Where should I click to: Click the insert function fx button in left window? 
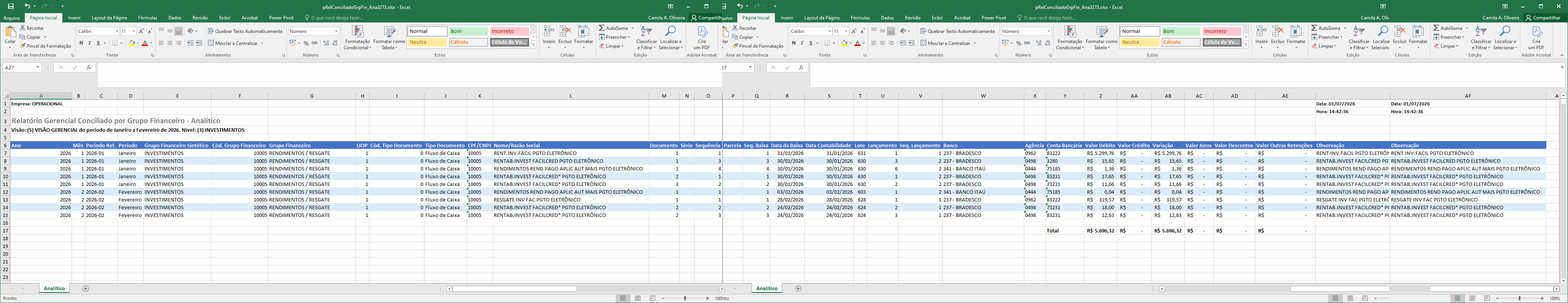tap(89, 67)
